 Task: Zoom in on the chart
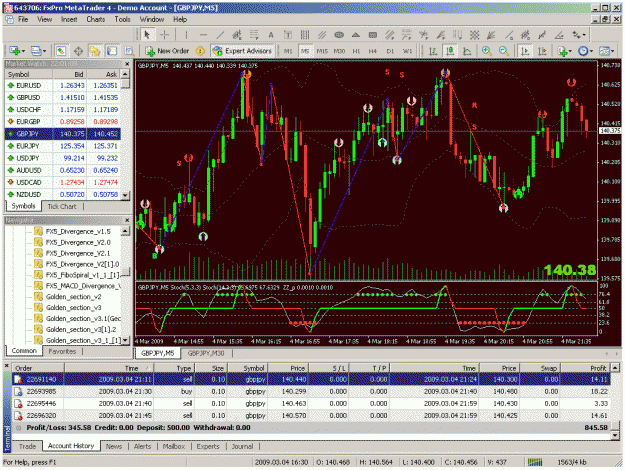[487, 51]
